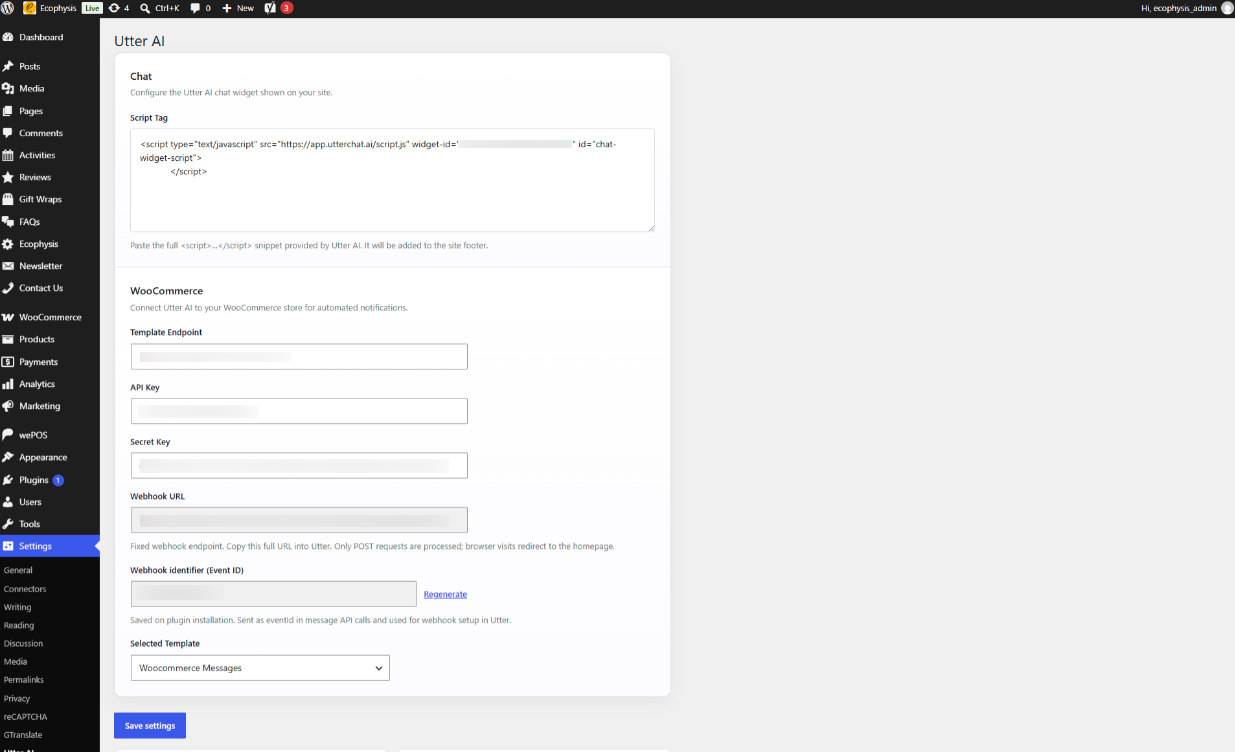Open the Ctrl+K search icon

pos(146,8)
